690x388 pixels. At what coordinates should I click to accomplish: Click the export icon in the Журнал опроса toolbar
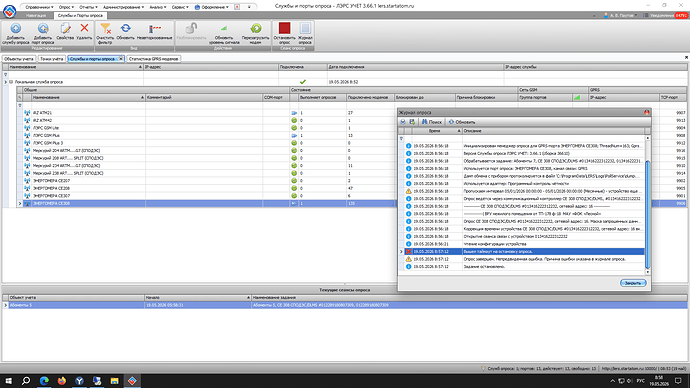(x=412, y=122)
